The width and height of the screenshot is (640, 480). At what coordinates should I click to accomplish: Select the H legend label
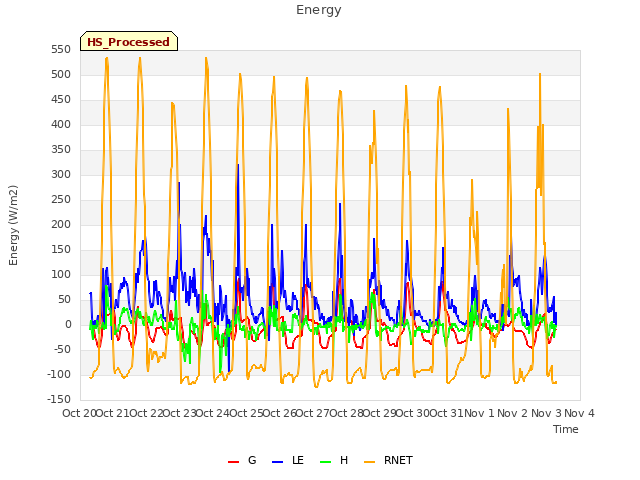click(x=344, y=460)
